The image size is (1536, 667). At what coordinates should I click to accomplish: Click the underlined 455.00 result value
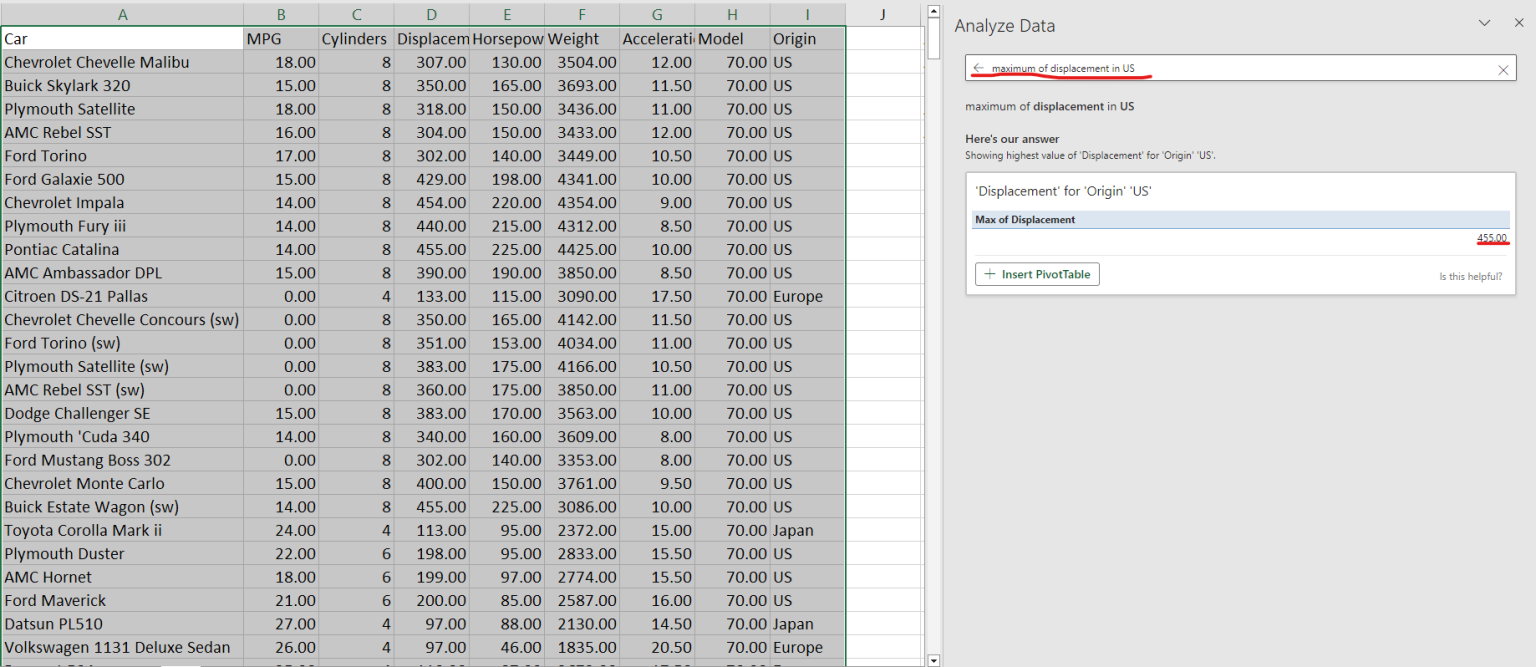[x=1494, y=239]
